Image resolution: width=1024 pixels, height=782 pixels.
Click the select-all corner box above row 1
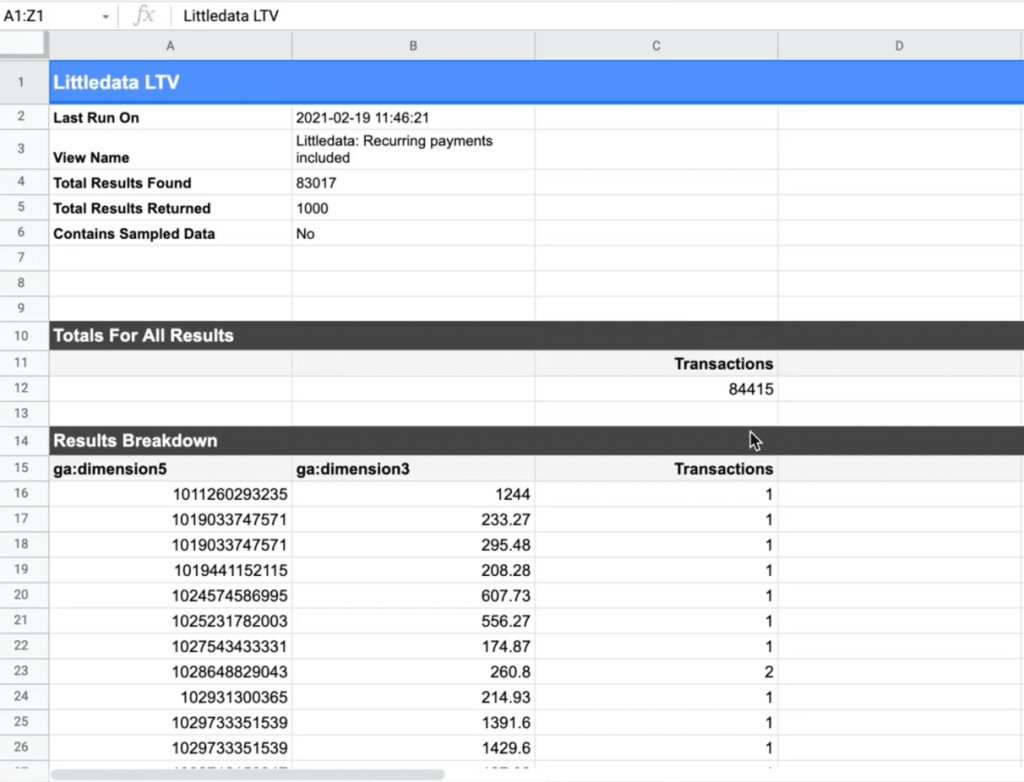pyautogui.click(x=24, y=45)
